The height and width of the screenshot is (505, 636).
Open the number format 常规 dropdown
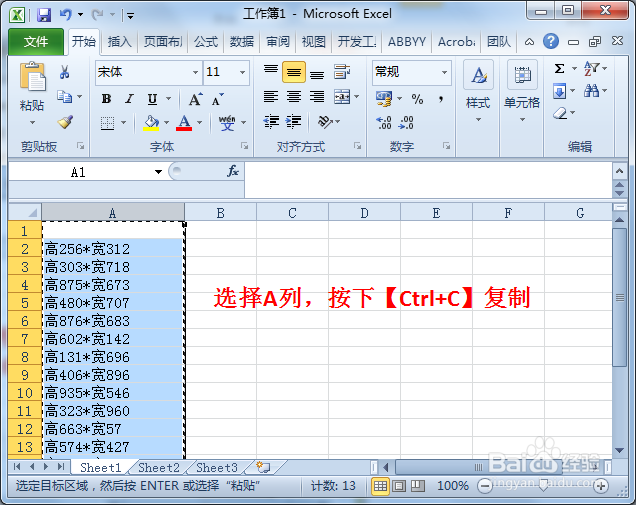pos(445,72)
